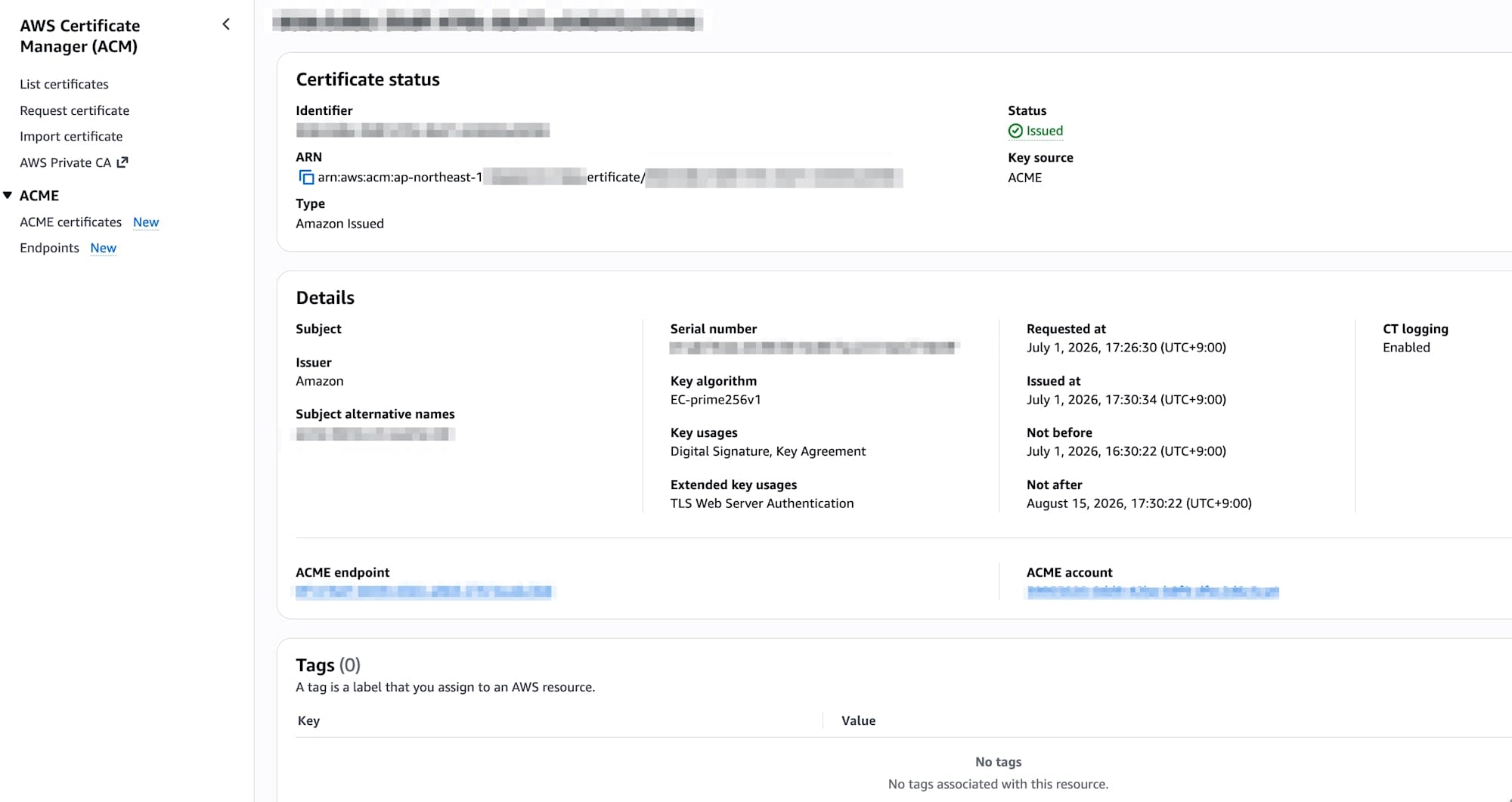This screenshot has height=802, width=1512.
Task: Select TLS Web Server Authentication text
Action: 761,503
